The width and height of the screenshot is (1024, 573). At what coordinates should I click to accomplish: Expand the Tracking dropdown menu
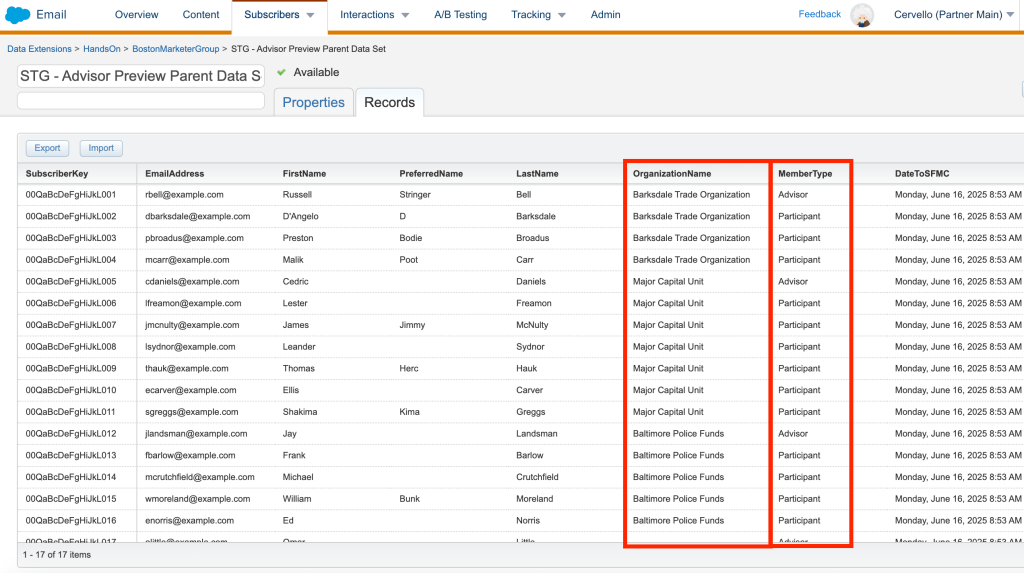(x=562, y=16)
